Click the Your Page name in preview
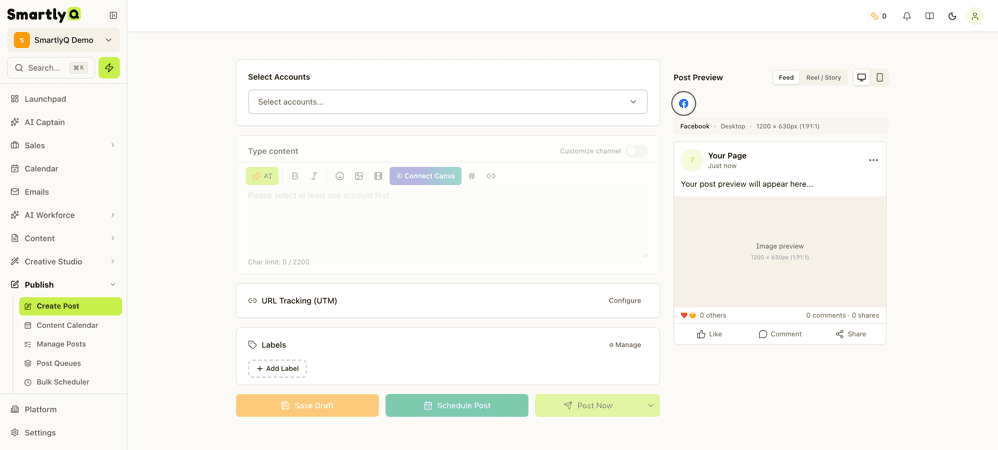This screenshot has height=450, width=998. pyautogui.click(x=727, y=155)
